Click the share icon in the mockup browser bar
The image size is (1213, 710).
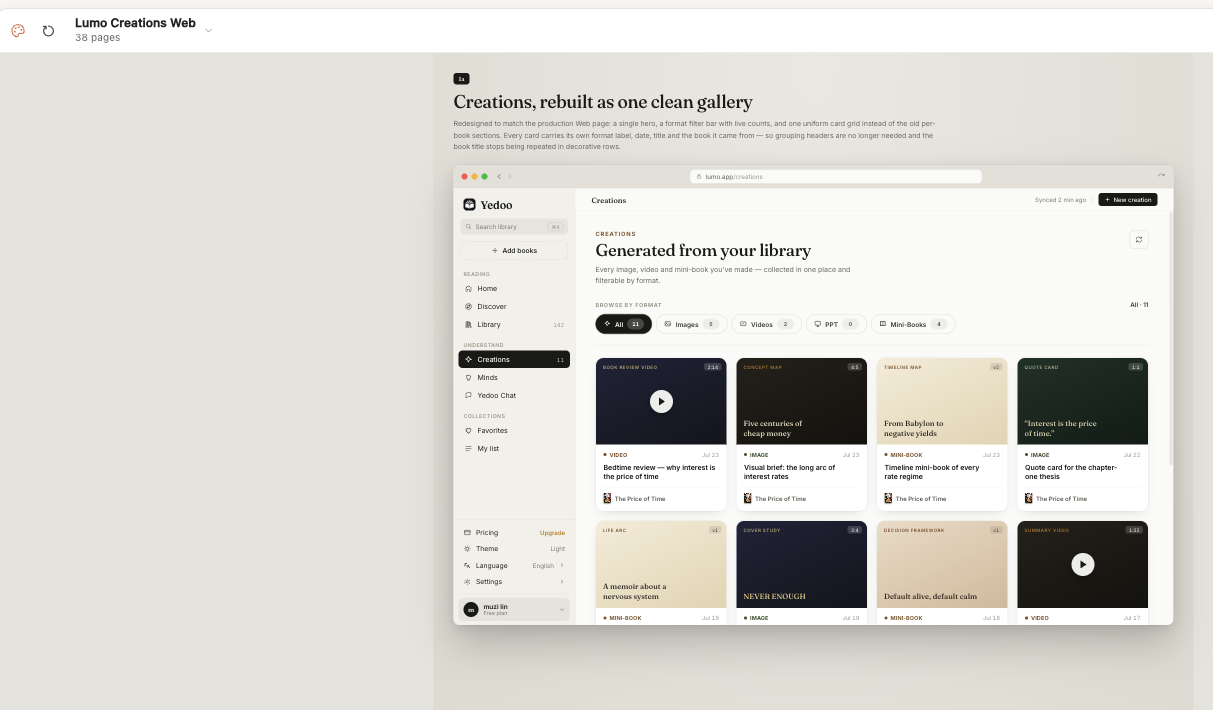coord(1162,175)
